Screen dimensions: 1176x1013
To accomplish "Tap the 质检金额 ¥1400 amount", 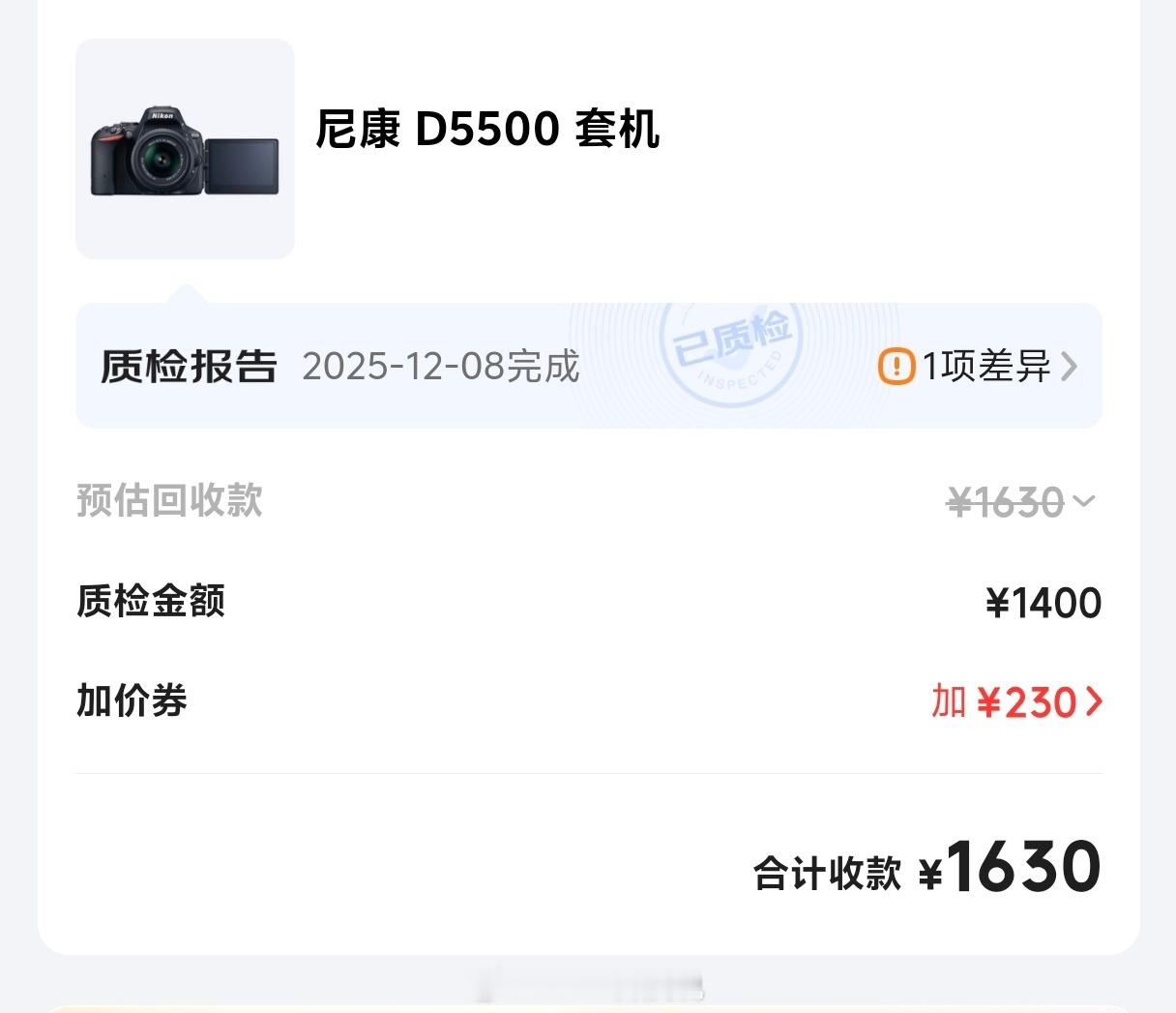I will pyautogui.click(x=1044, y=603).
